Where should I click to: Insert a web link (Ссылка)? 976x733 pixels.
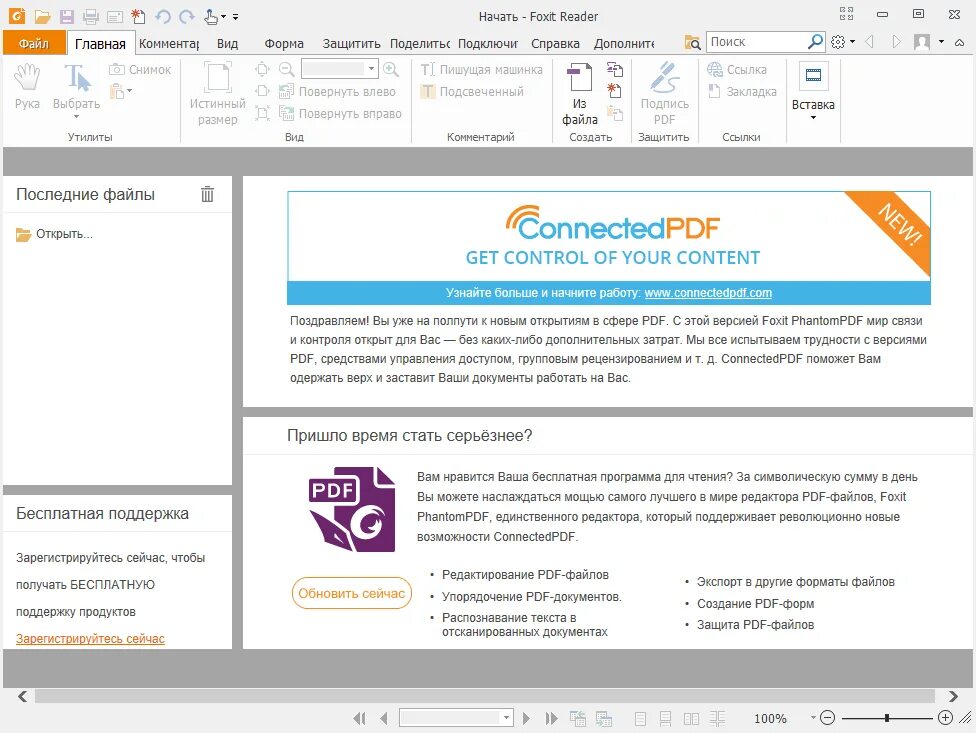pos(737,70)
